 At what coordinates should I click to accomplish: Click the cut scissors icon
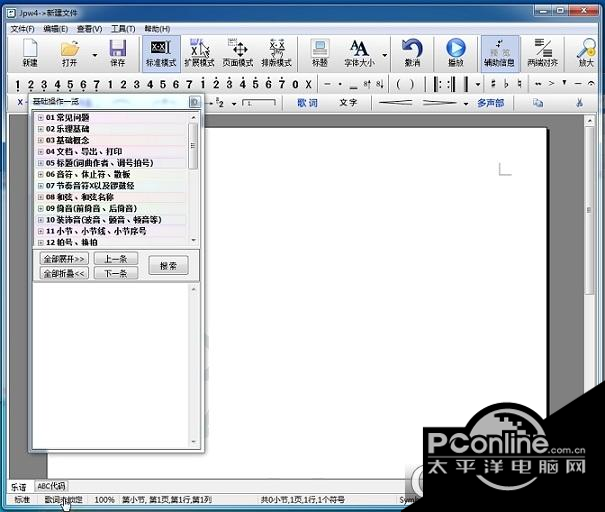click(x=580, y=103)
